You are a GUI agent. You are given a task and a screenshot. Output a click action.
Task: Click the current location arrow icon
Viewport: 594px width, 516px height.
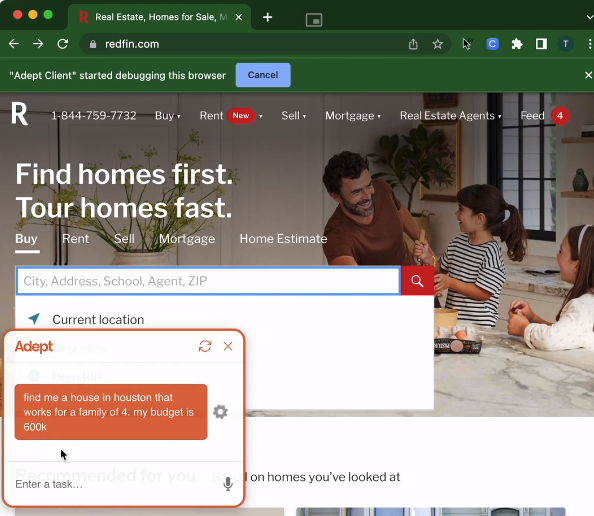[34, 319]
